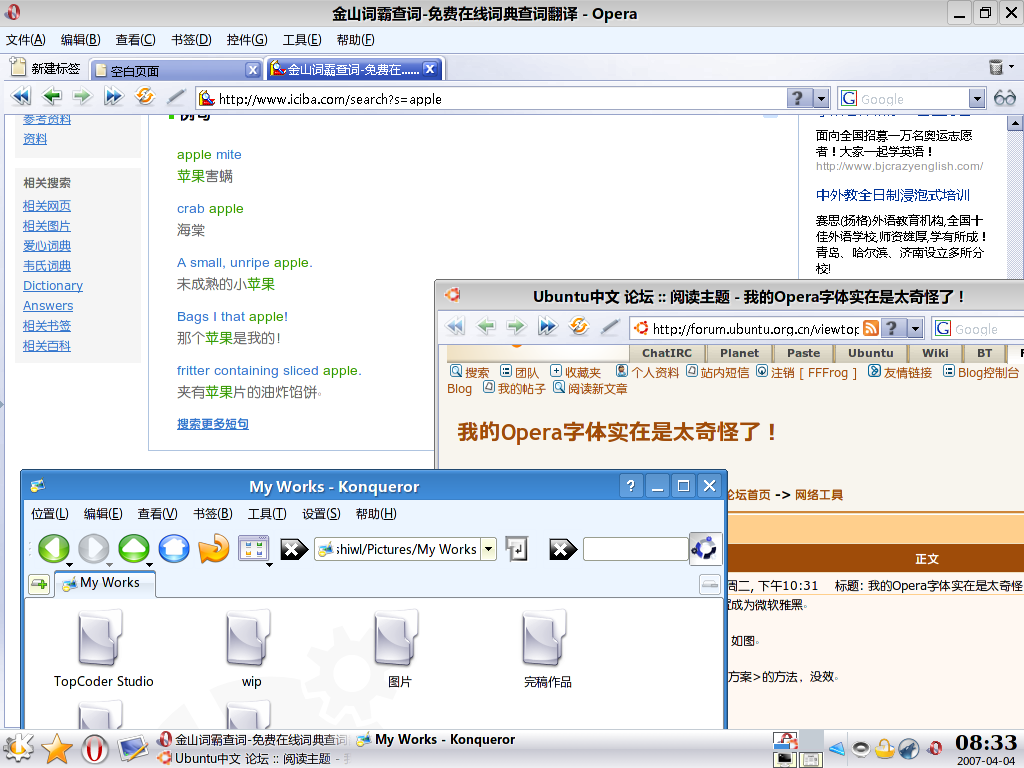Click the 新建标签 button
1024x768 pixels.
pyautogui.click(x=45, y=68)
